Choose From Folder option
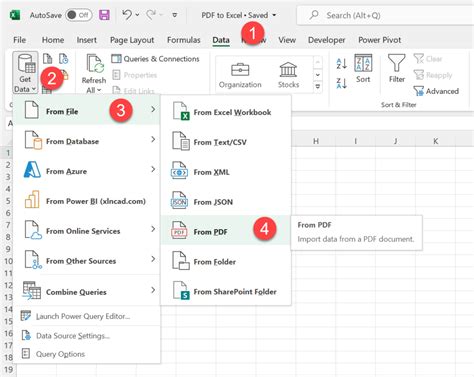This screenshot has width=474, height=377. (226, 261)
